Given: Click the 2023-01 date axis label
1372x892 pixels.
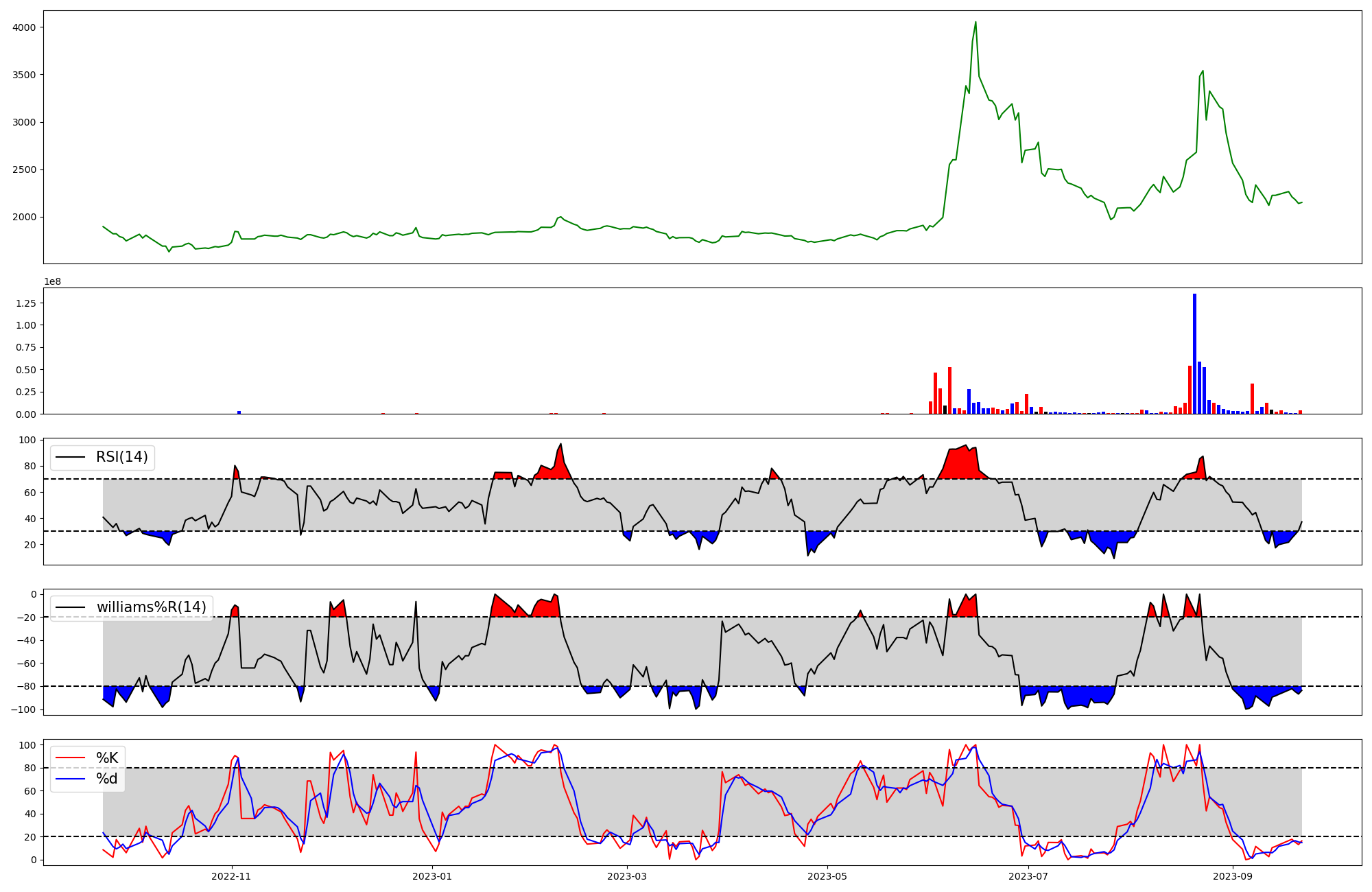Looking at the screenshot, I should click(x=432, y=876).
